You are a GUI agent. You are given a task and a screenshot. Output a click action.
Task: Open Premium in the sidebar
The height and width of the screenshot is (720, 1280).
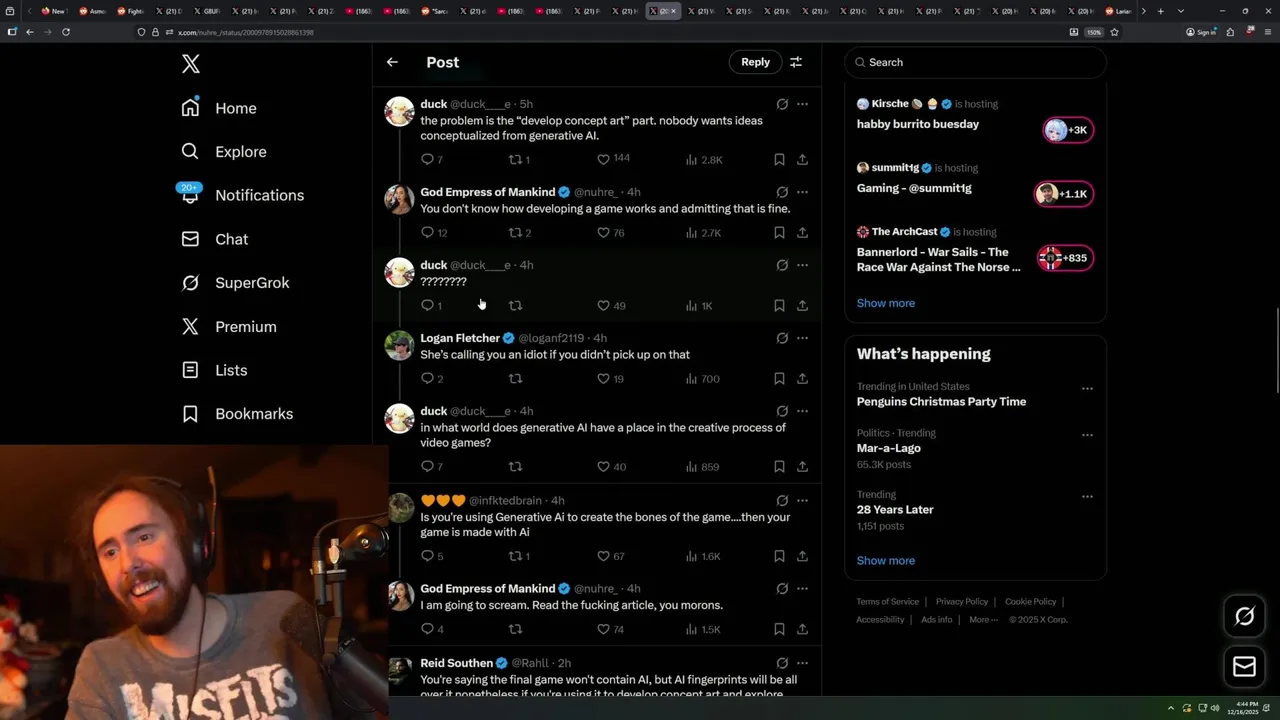pyautogui.click(x=228, y=327)
